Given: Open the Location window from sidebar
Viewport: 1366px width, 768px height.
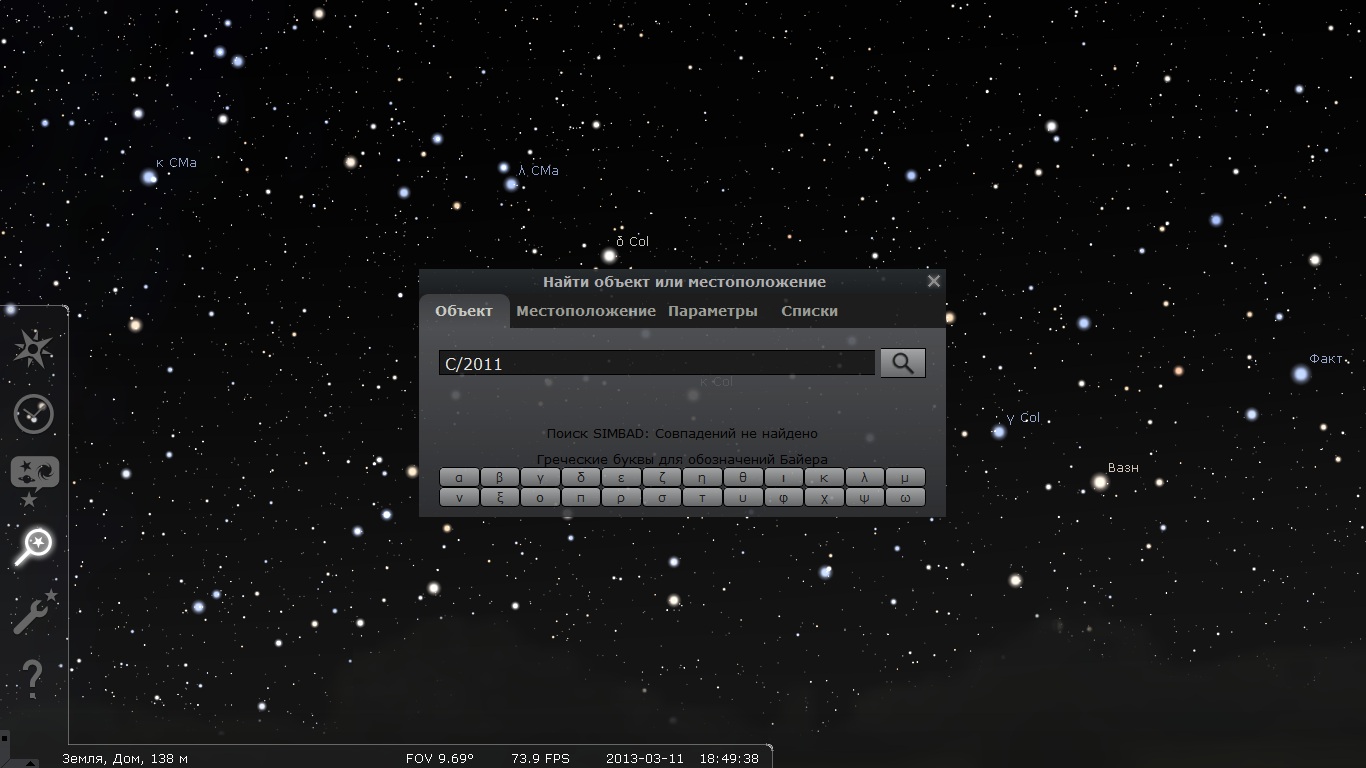Looking at the screenshot, I should (x=34, y=348).
